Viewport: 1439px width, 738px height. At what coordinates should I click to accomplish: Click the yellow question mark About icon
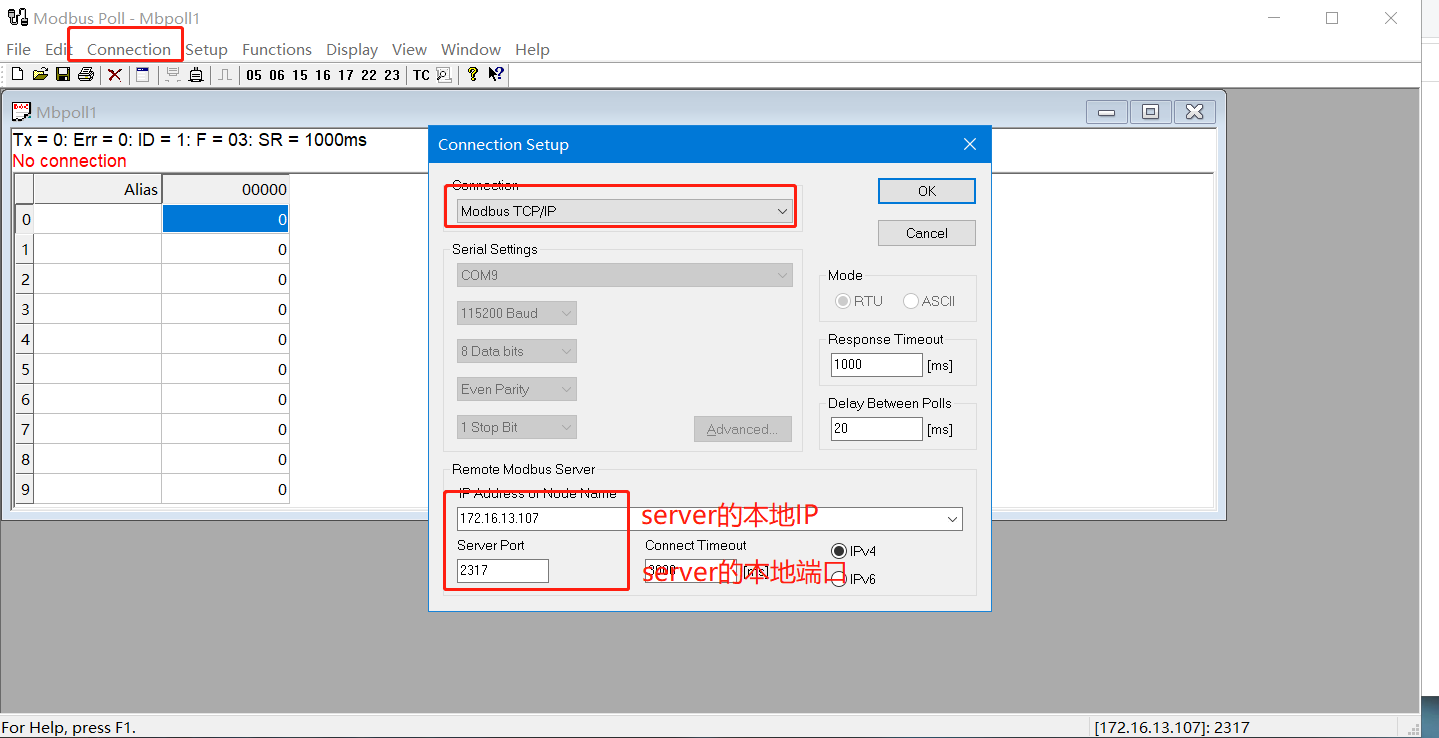[x=473, y=74]
